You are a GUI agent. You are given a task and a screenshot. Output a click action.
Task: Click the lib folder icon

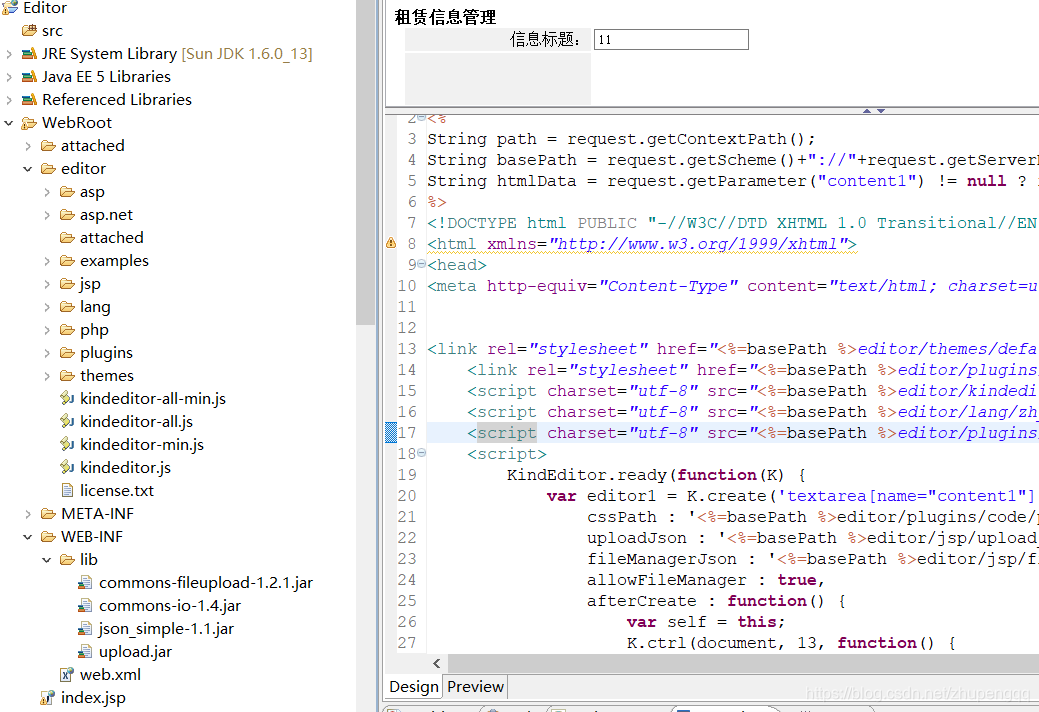point(67,560)
